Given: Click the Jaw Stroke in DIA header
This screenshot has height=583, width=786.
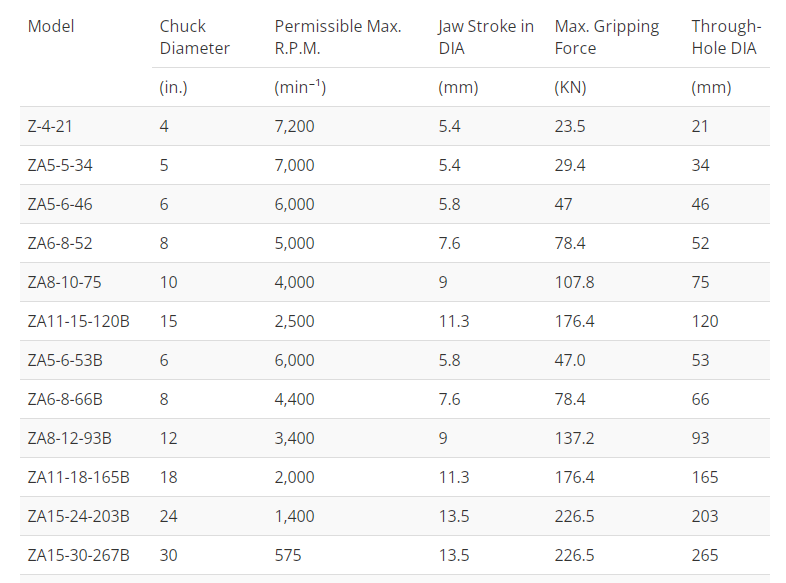Looking at the screenshot, I should [486, 37].
